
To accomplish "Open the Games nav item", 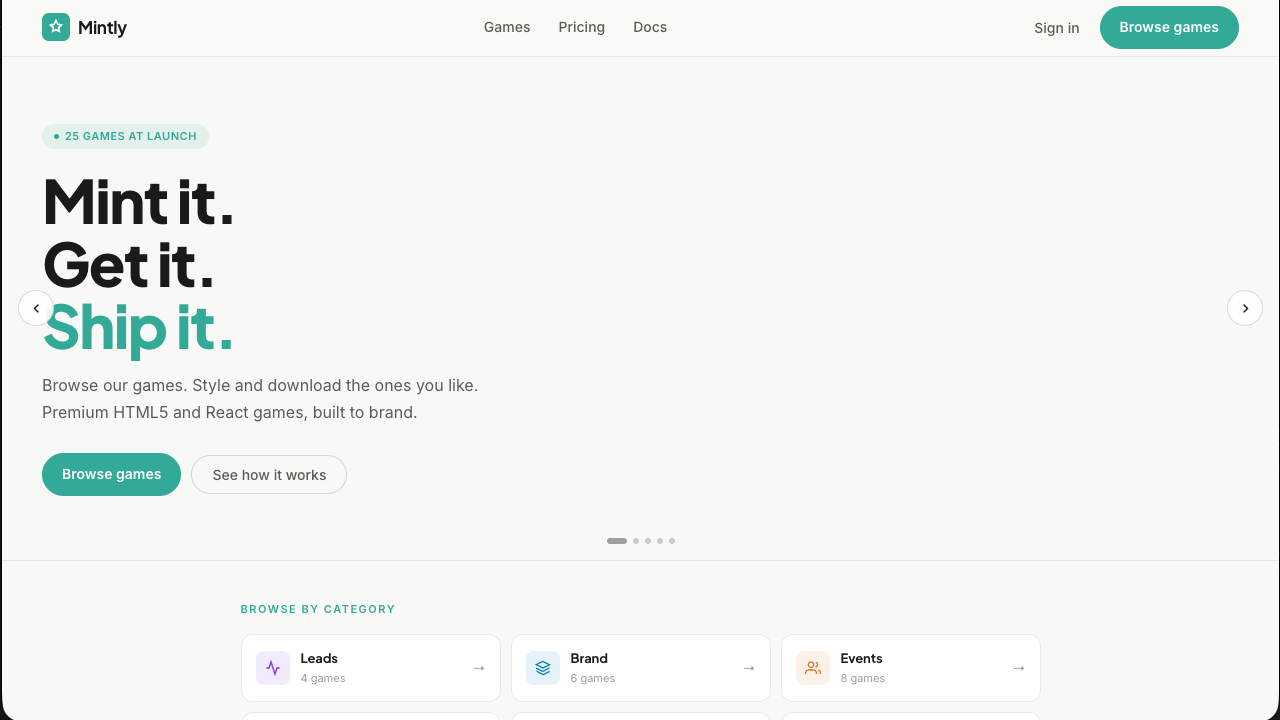I will [x=507, y=27].
